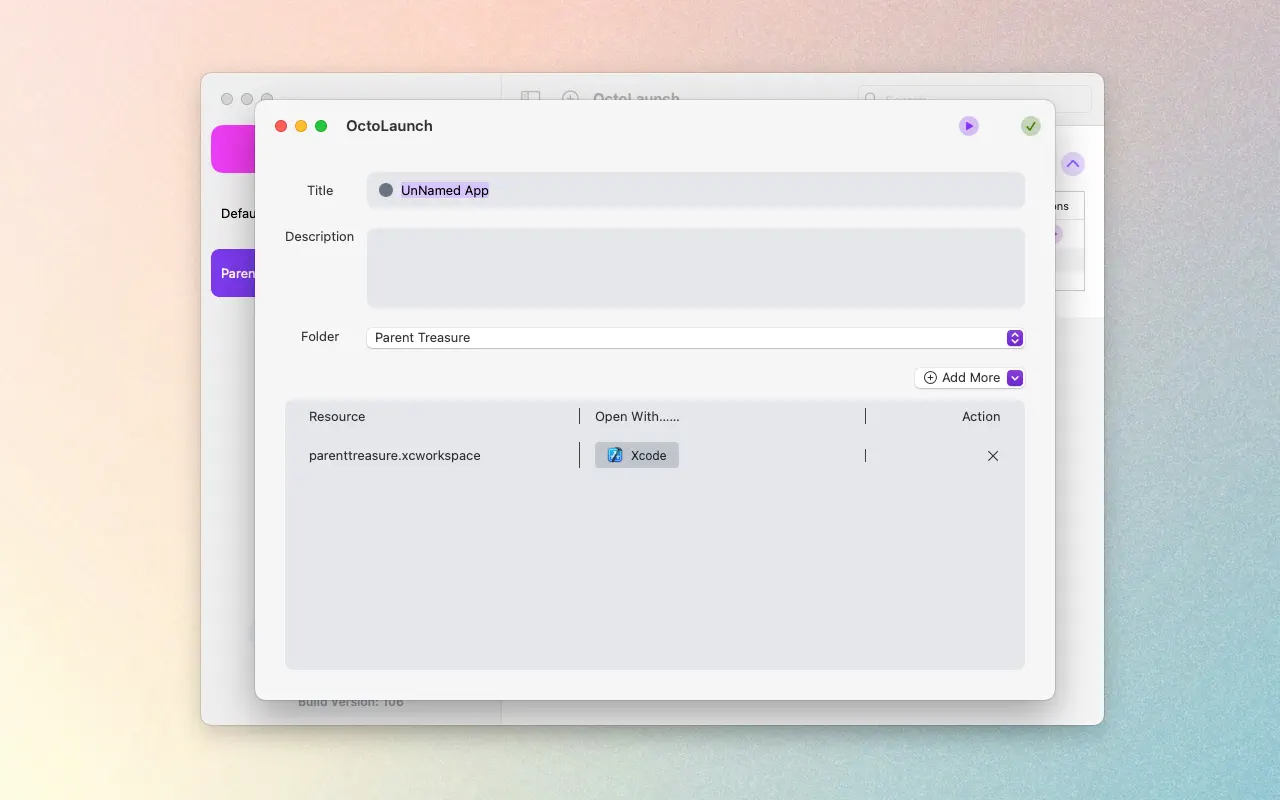The image size is (1280, 800).
Task: Remove parenttreasure.xcworkspace using the X action
Action: (992, 455)
